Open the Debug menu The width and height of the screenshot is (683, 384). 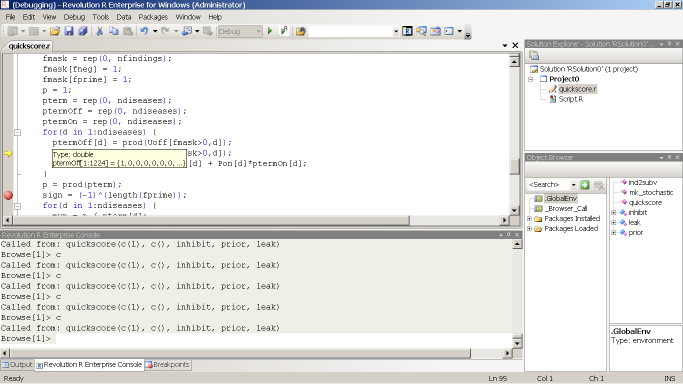(74, 17)
